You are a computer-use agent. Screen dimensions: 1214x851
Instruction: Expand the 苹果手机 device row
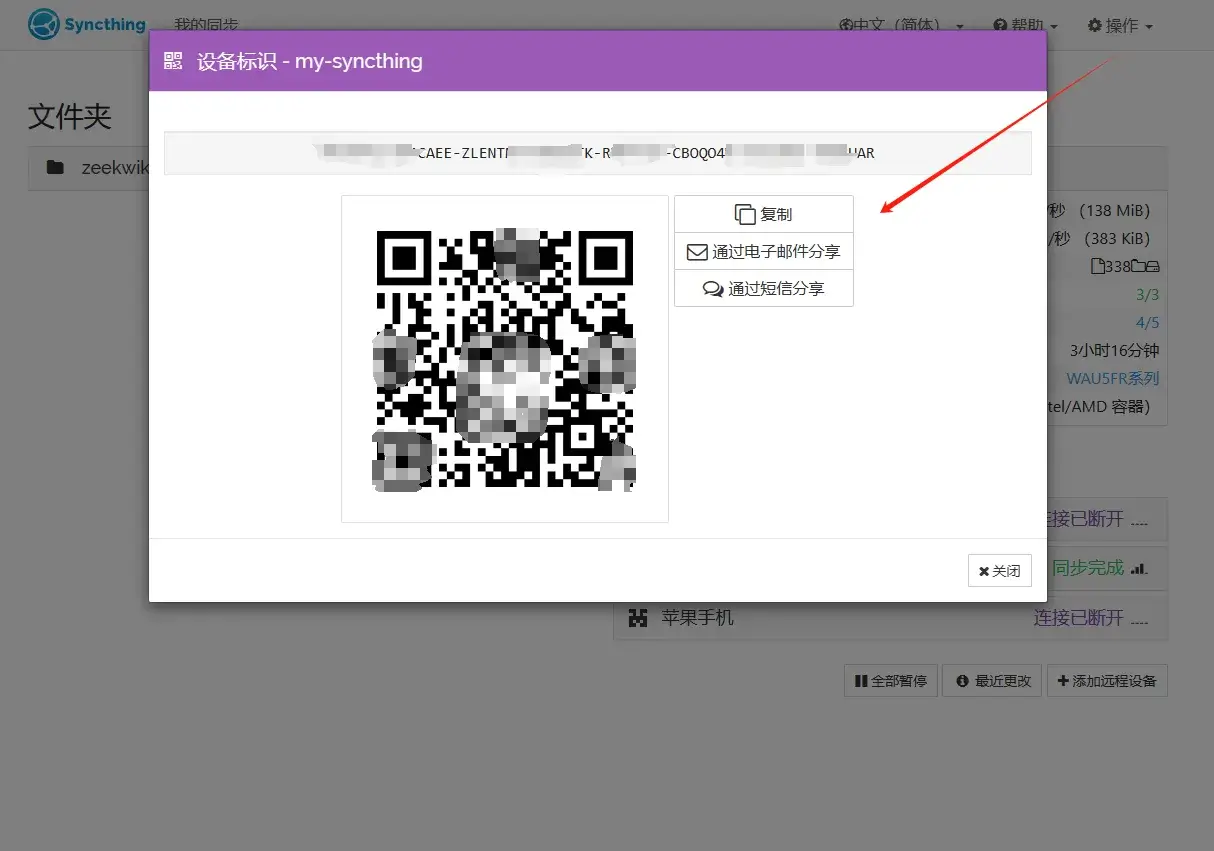890,618
